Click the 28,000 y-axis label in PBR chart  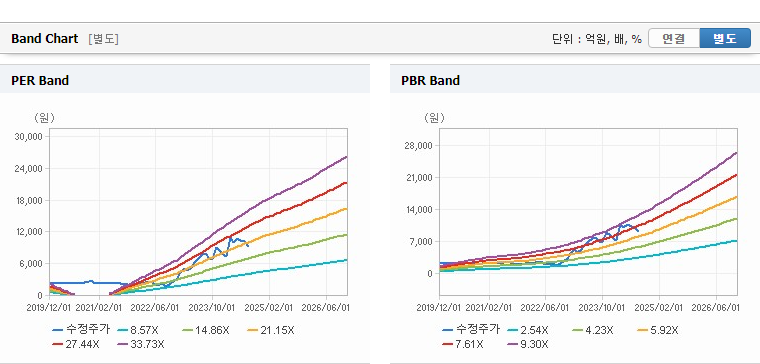[420, 146]
